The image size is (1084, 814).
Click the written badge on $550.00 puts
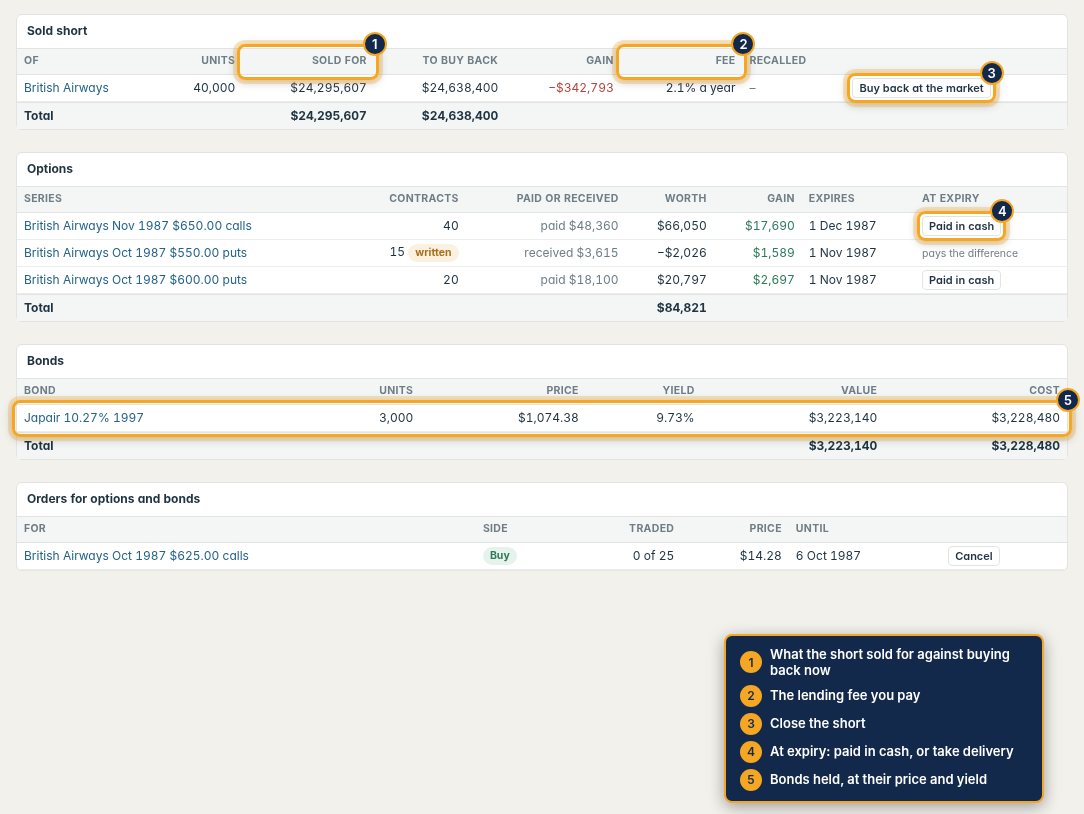(x=433, y=252)
